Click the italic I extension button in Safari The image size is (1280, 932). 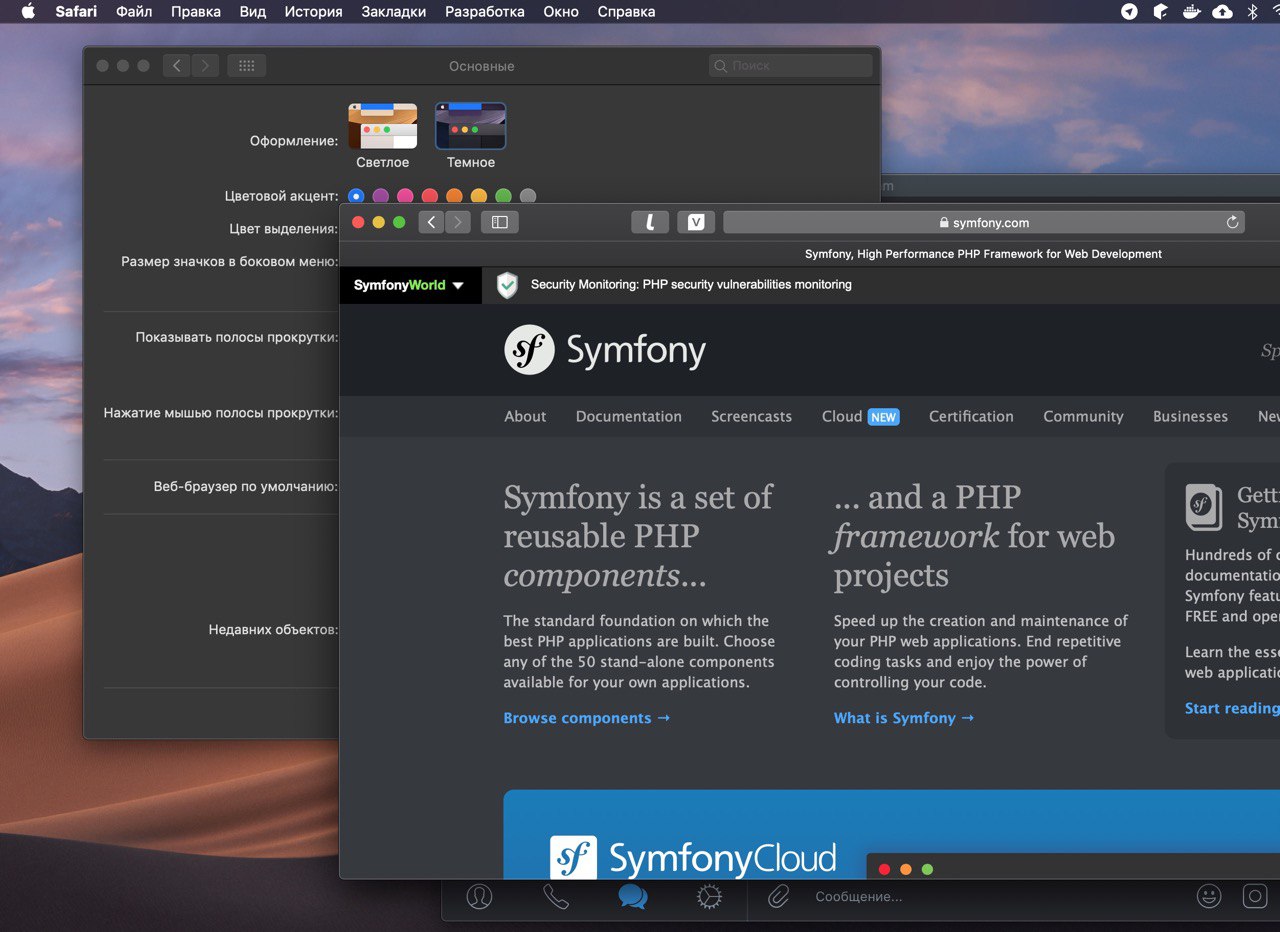click(x=650, y=222)
